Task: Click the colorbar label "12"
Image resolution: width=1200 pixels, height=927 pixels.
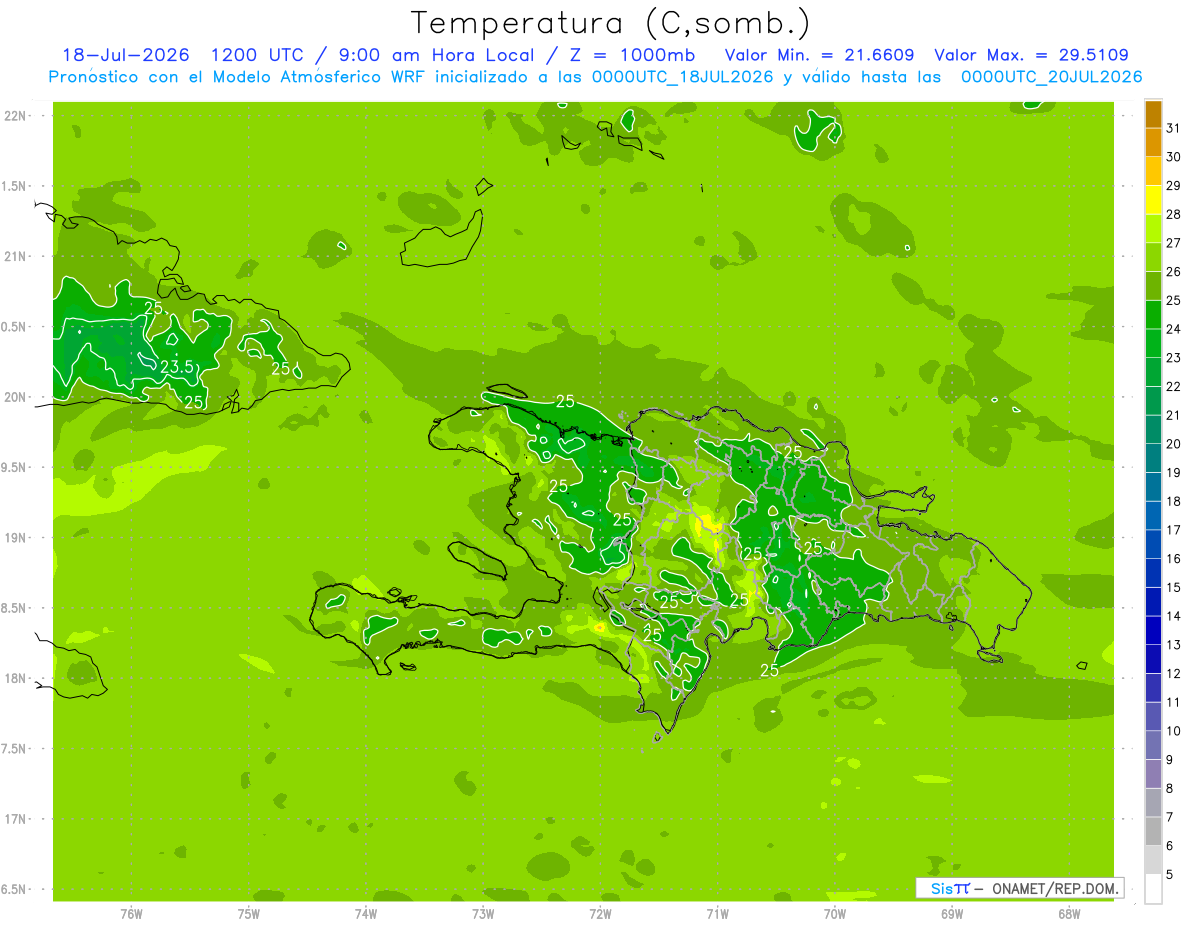Action: (1174, 674)
